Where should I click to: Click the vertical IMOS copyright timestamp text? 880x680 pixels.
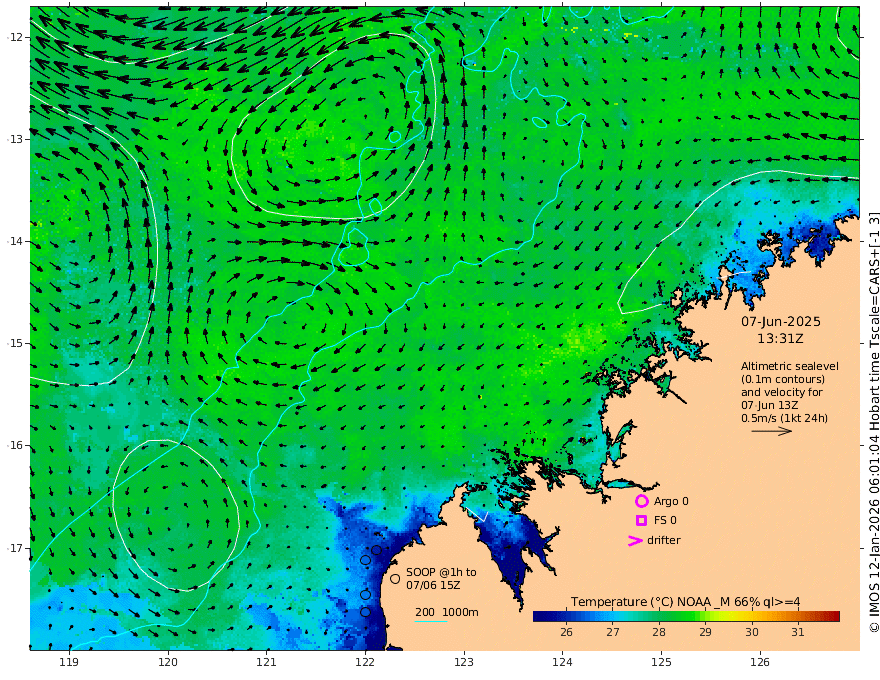point(873,422)
